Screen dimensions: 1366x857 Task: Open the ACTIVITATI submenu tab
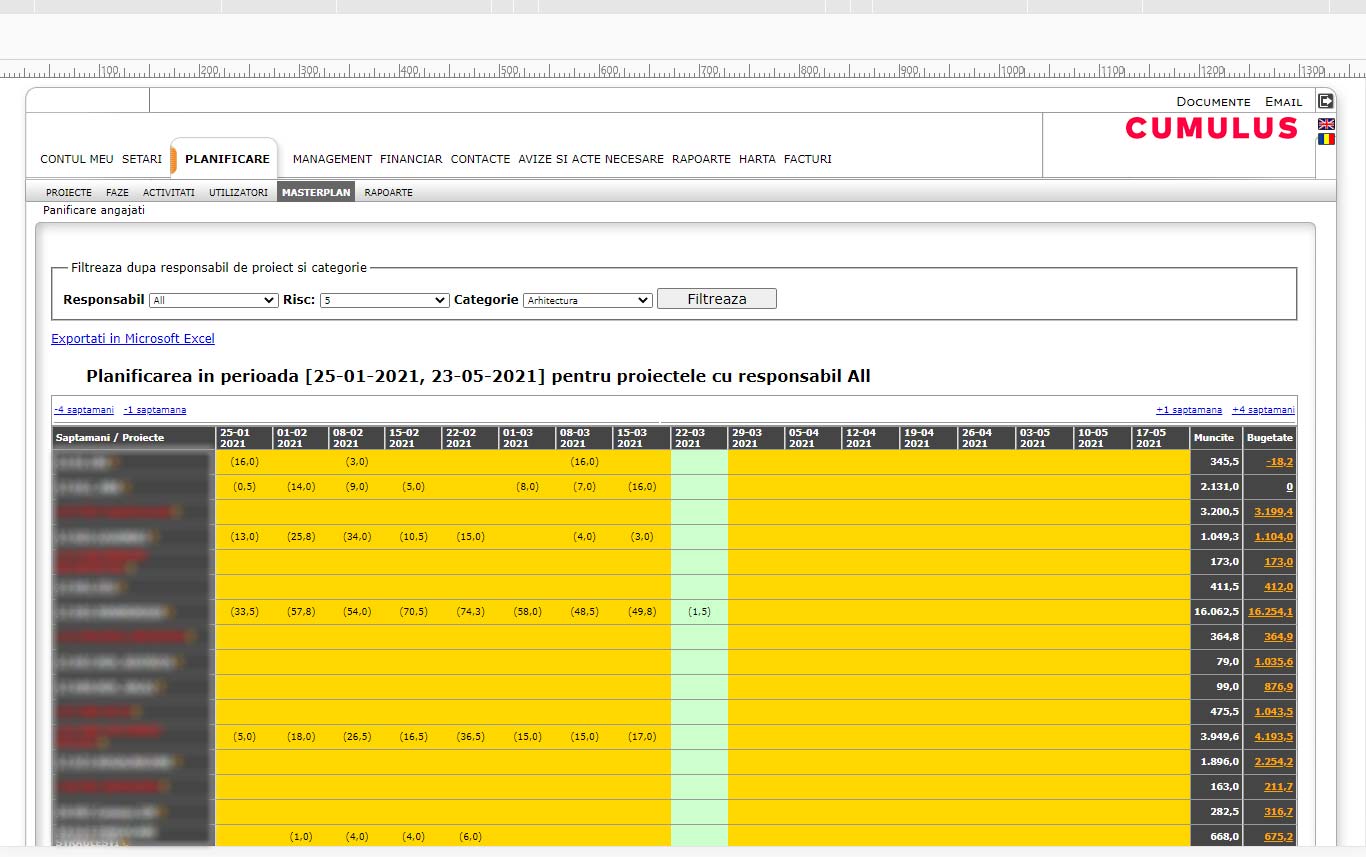(169, 192)
